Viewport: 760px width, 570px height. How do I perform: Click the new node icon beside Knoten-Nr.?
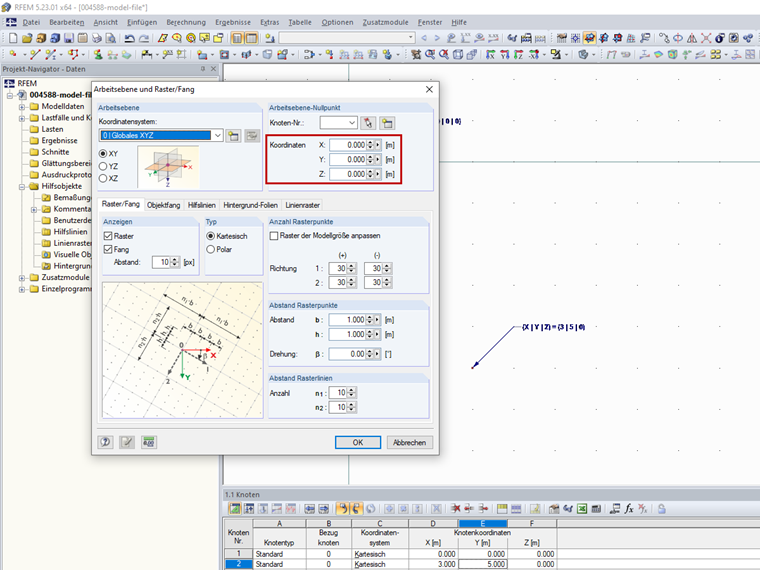tap(387, 123)
